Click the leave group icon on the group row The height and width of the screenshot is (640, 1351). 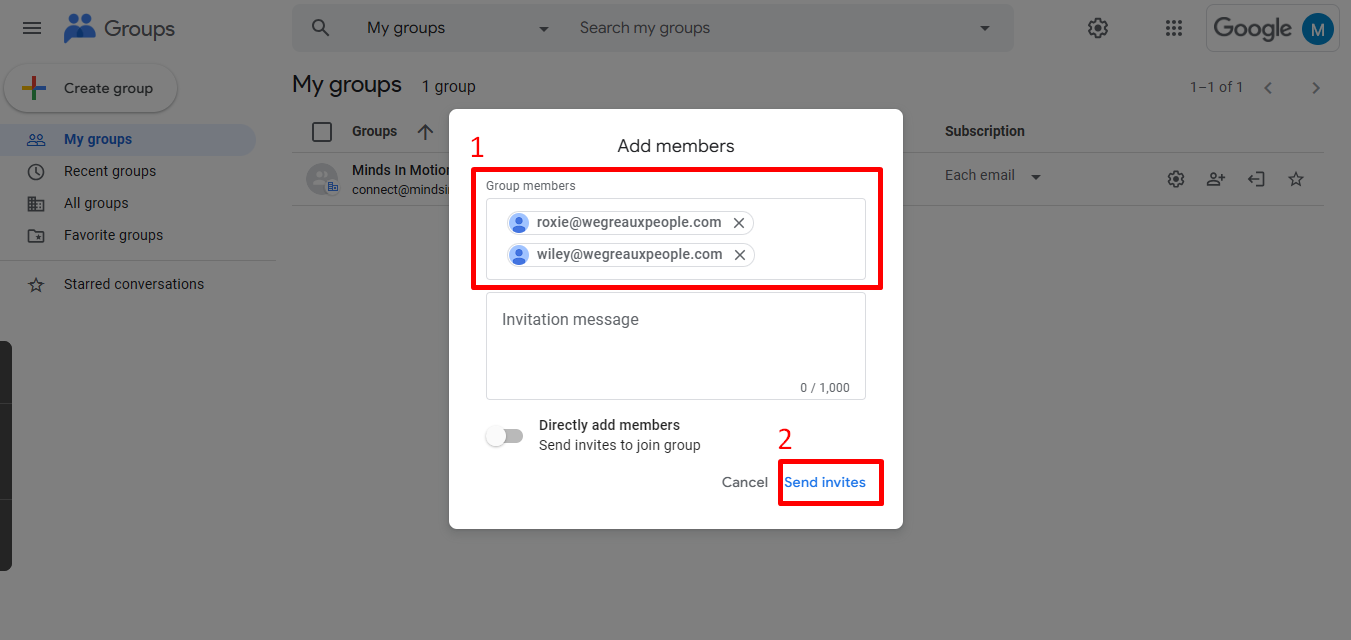(1255, 178)
